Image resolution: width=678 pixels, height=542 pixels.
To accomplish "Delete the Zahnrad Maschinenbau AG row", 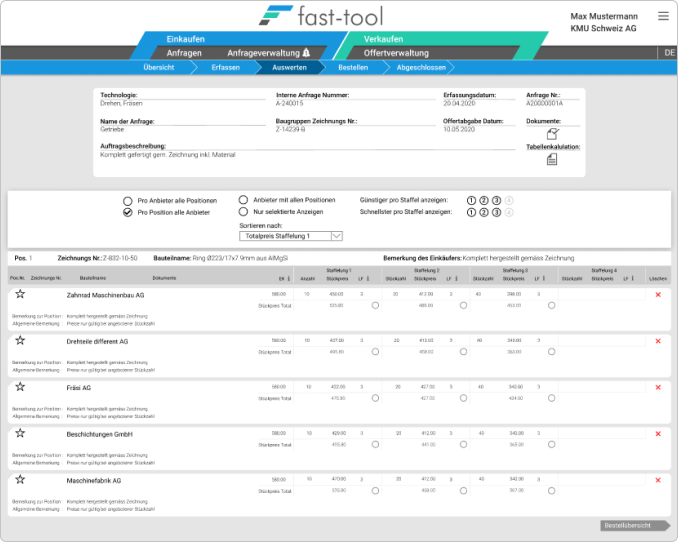I will pos(658,295).
